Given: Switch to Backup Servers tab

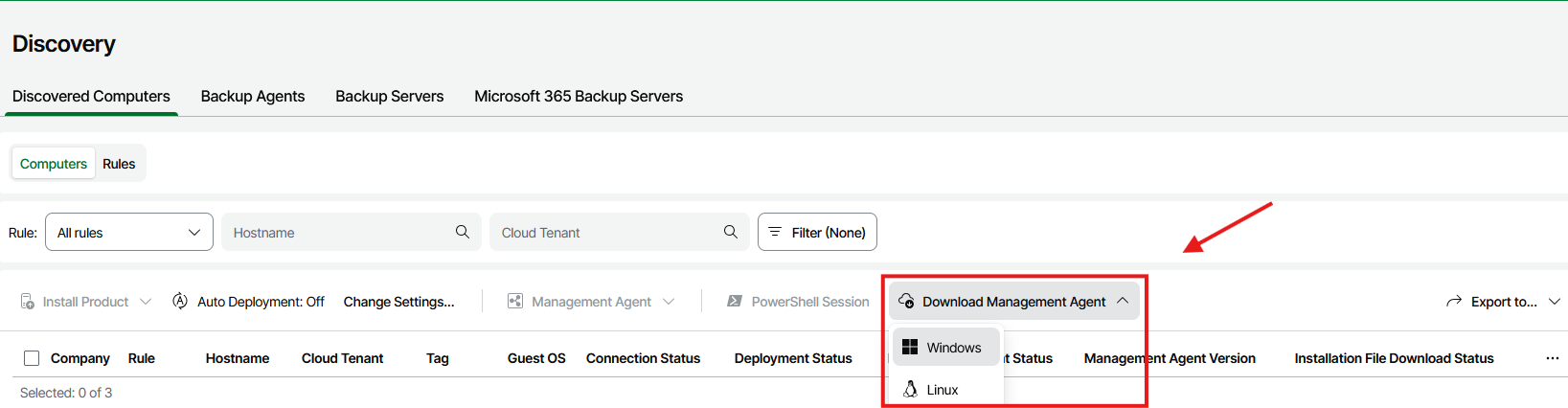Looking at the screenshot, I should pos(390,96).
